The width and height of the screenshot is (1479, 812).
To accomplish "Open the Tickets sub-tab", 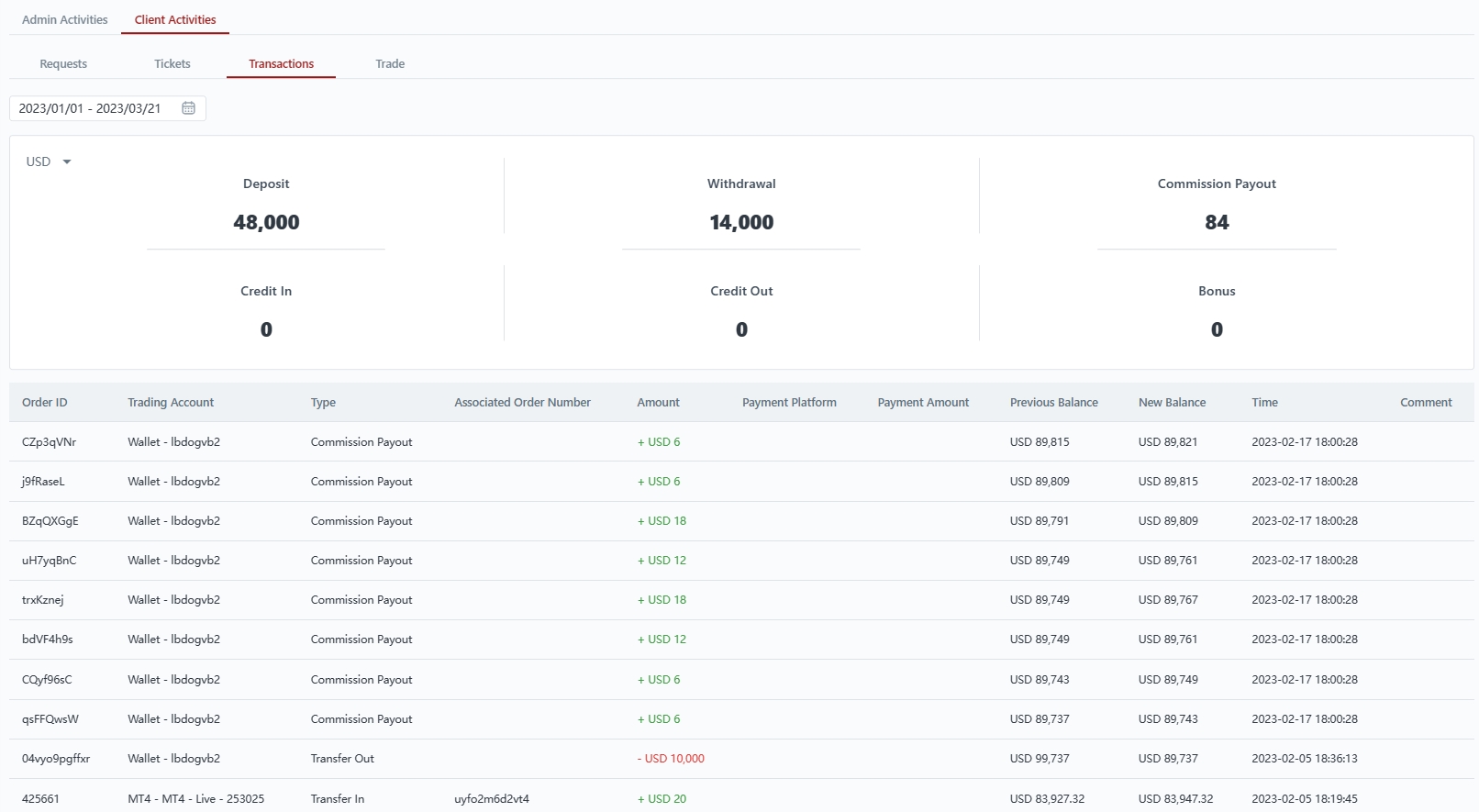I will [172, 63].
